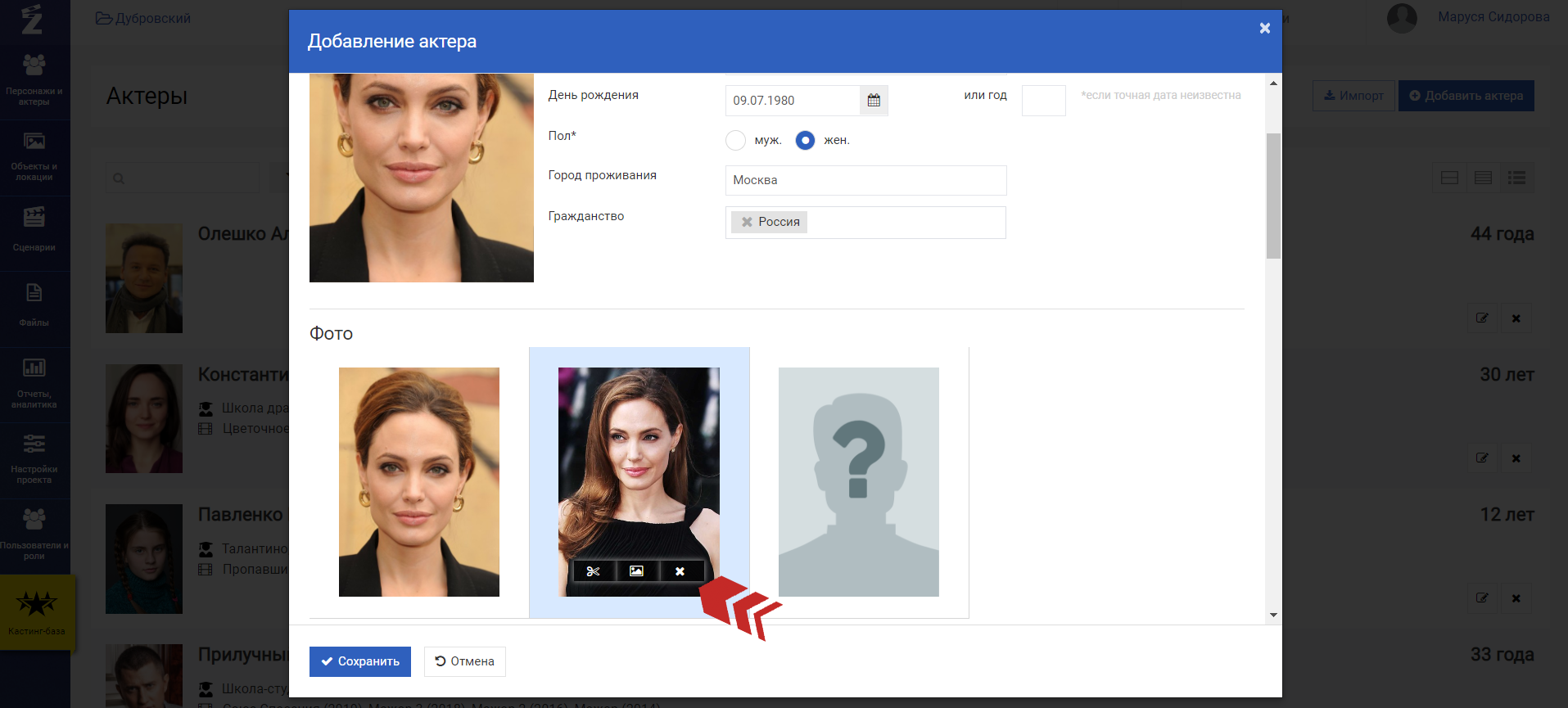Open Олешко actor thumbnail in list
Screen dimensions: 1568x708
[x=144, y=278]
